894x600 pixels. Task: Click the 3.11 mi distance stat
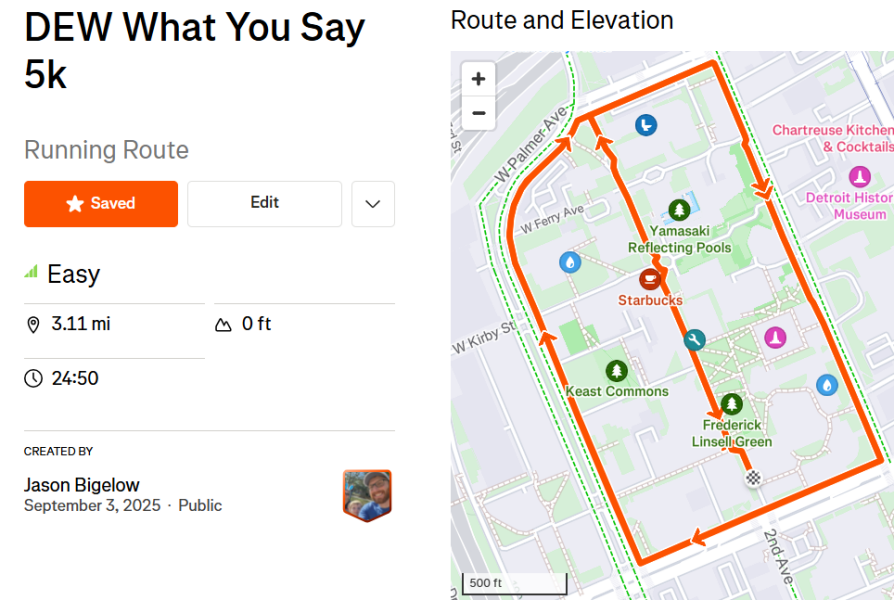(80, 324)
